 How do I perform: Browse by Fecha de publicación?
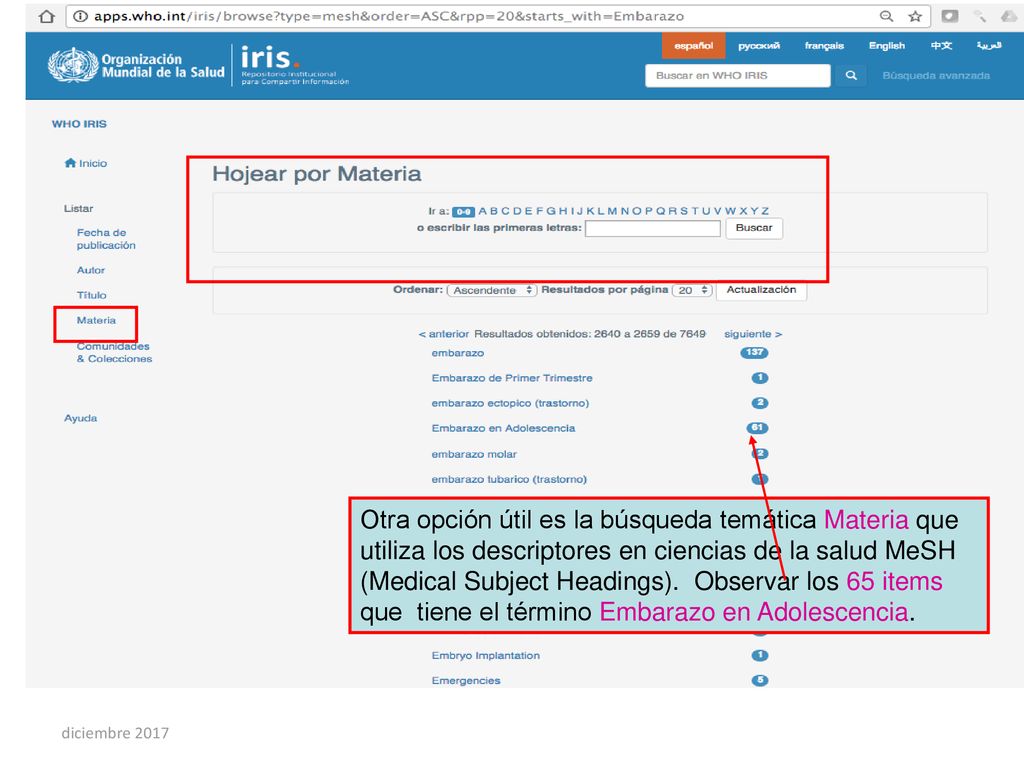click(x=106, y=239)
